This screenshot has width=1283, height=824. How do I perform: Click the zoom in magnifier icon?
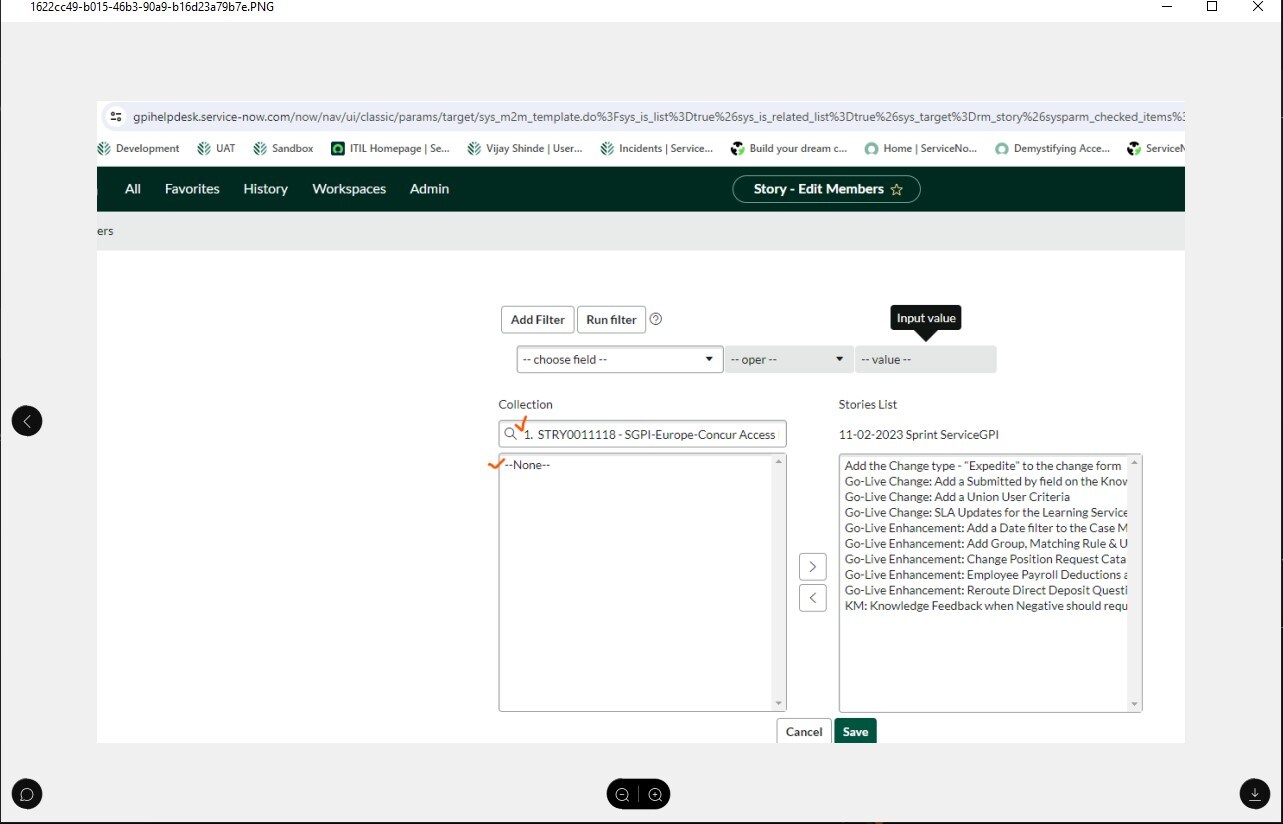coord(655,794)
